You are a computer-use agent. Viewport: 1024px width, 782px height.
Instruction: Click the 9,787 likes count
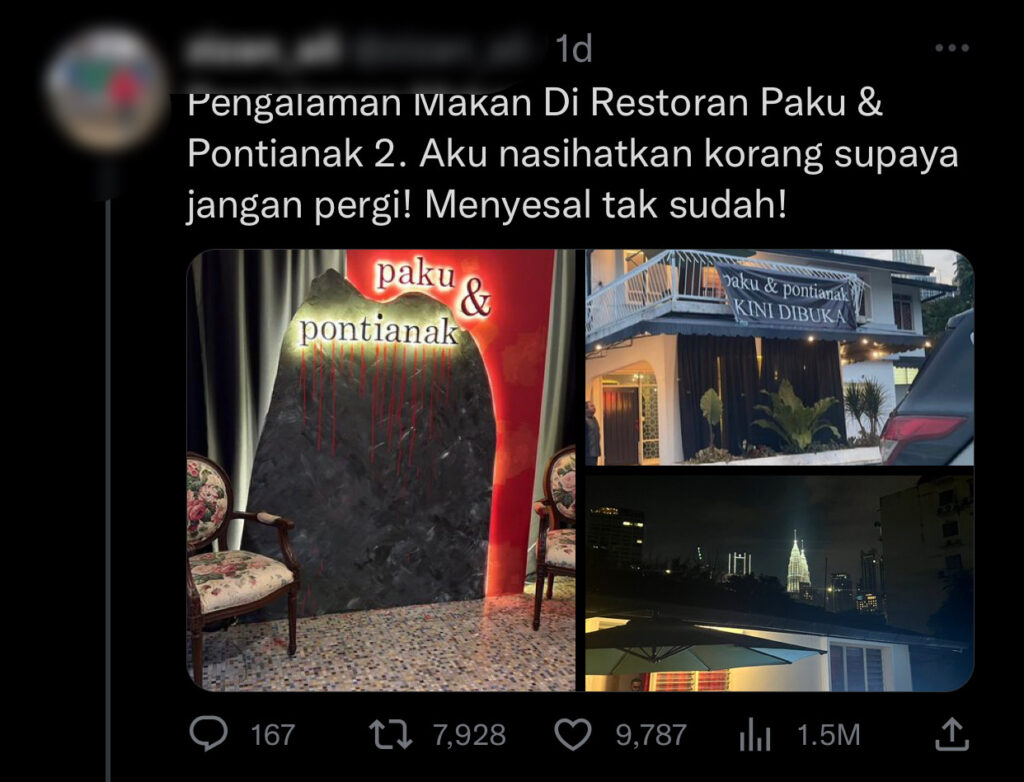(651, 735)
